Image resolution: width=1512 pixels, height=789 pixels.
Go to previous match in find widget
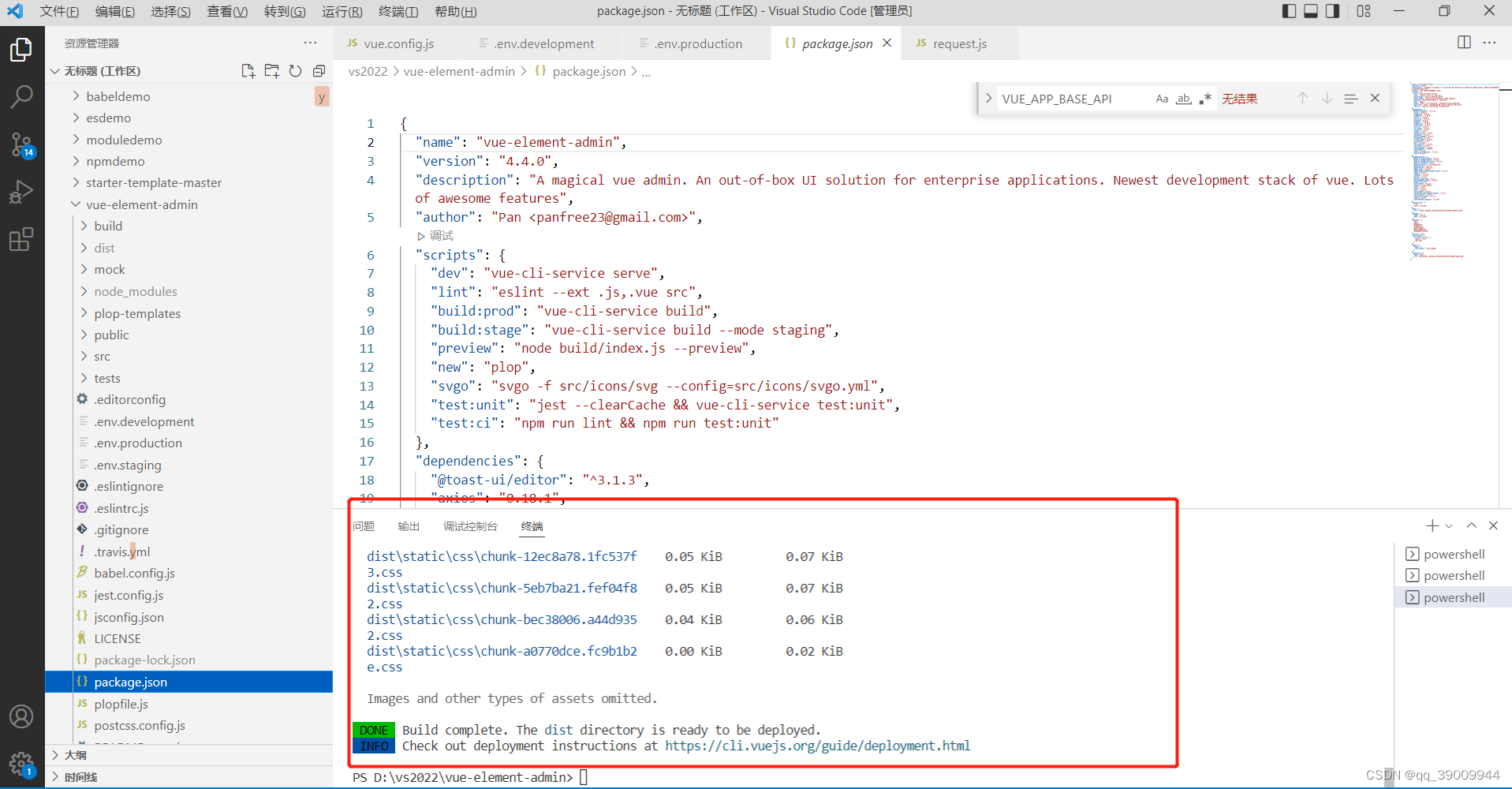coord(1302,99)
